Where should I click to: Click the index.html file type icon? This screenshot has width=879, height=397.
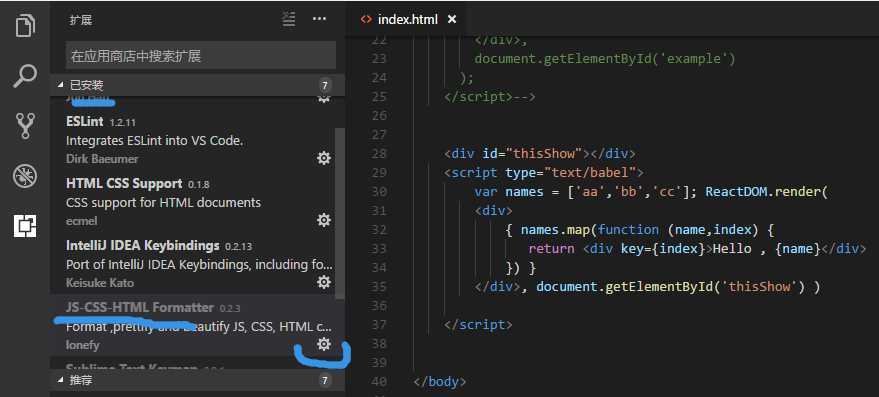pos(366,19)
